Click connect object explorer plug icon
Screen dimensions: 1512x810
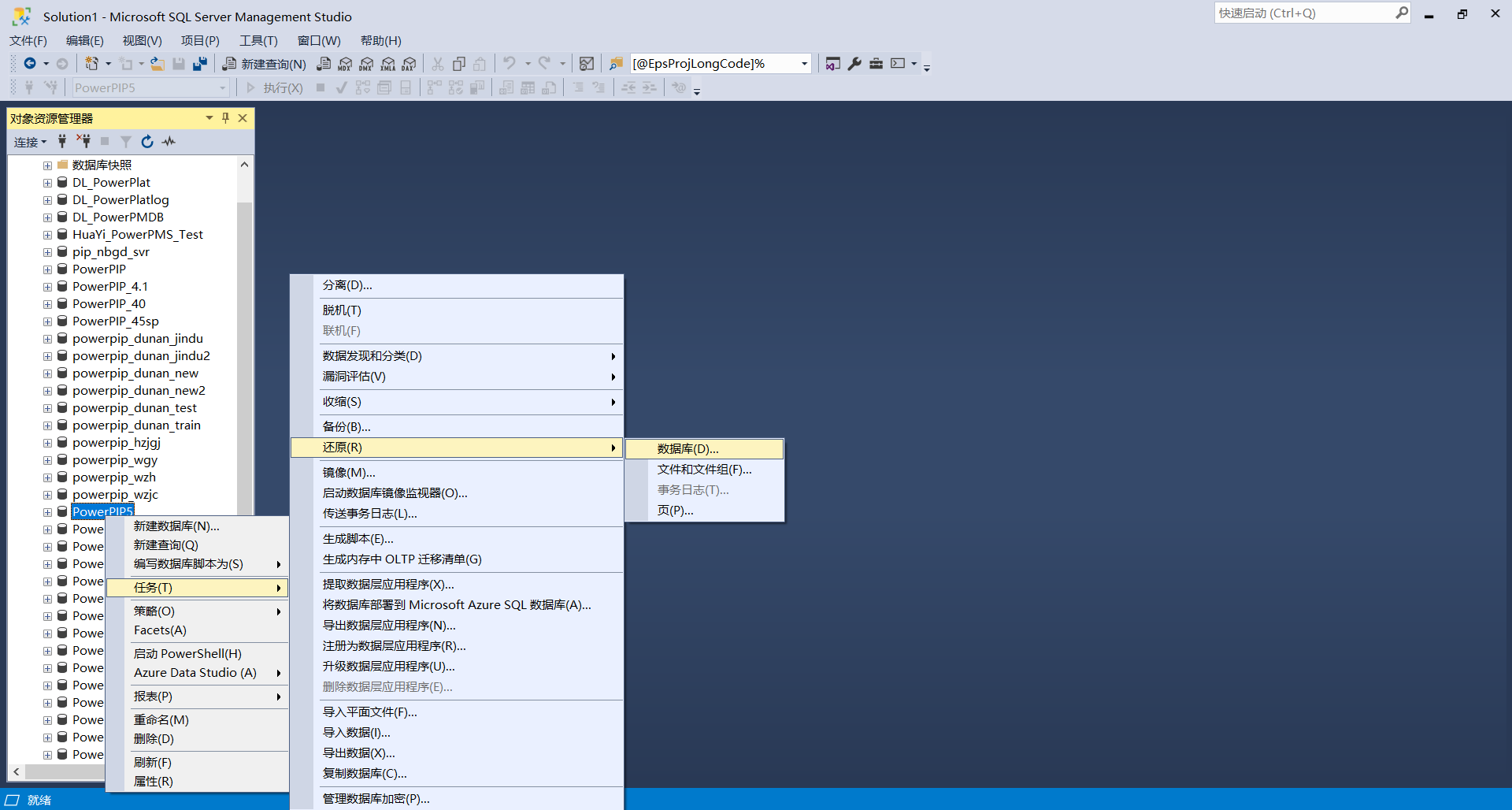click(x=62, y=141)
